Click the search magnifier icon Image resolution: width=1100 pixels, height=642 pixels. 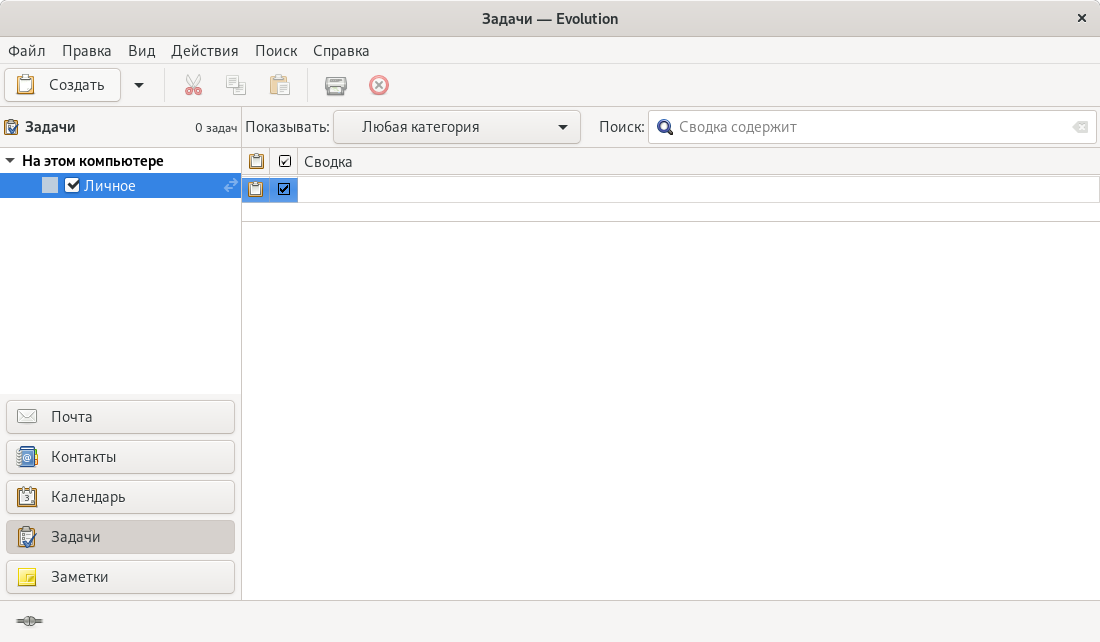[664, 127]
